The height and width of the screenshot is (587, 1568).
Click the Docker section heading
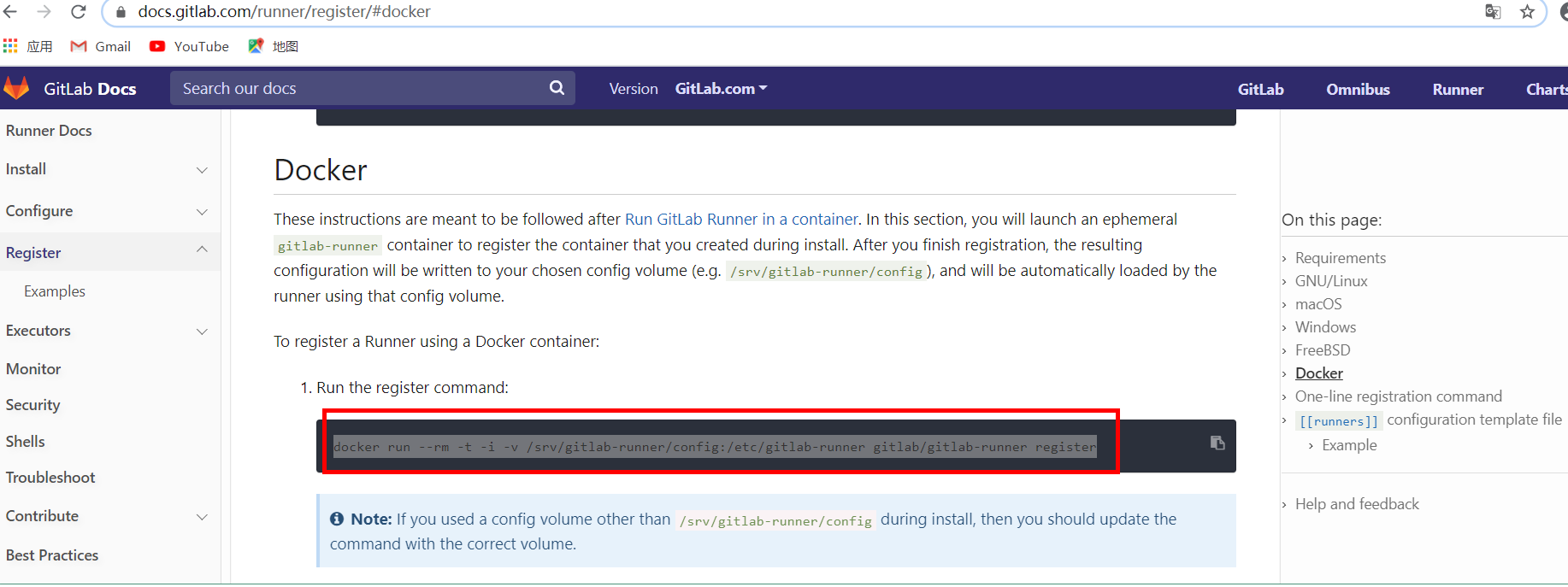[x=321, y=170]
